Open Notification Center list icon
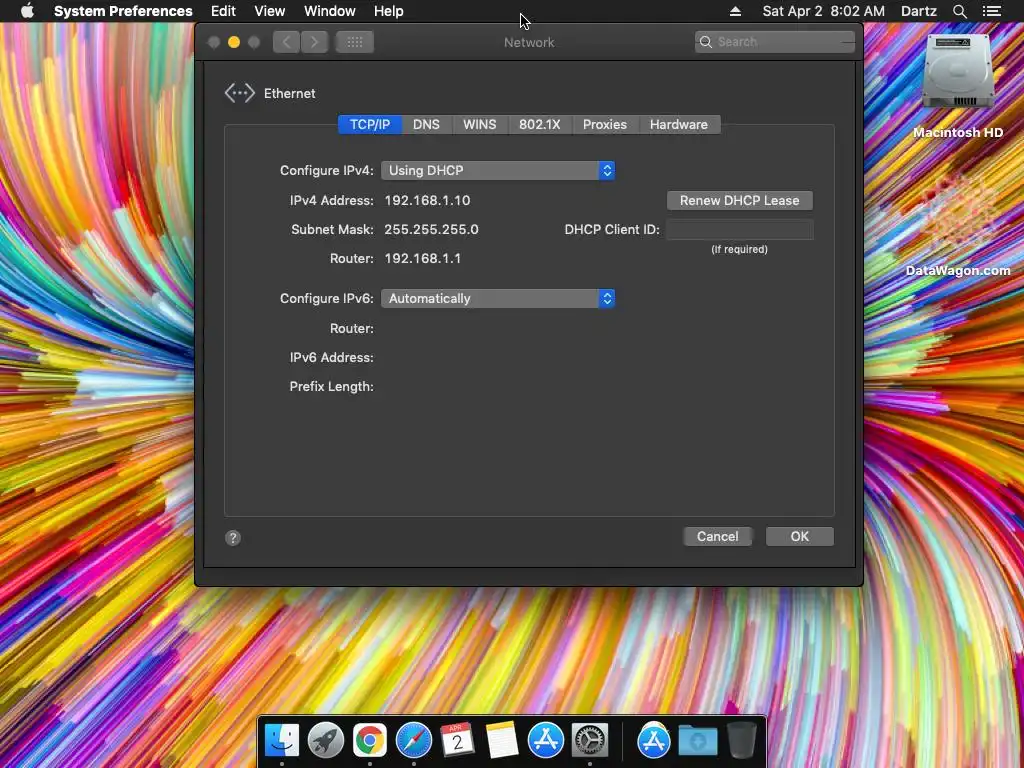Viewport: 1024px width, 768px height. pos(991,11)
